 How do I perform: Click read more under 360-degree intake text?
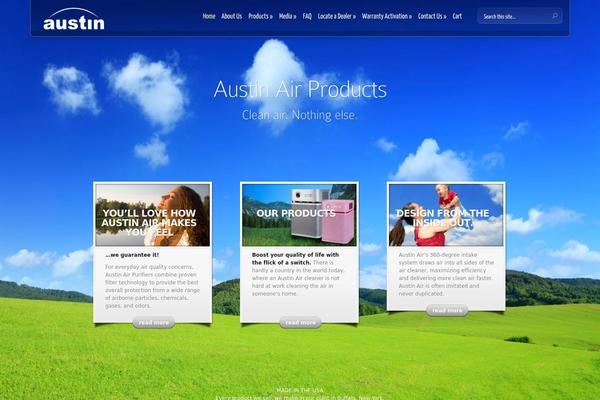[447, 310]
